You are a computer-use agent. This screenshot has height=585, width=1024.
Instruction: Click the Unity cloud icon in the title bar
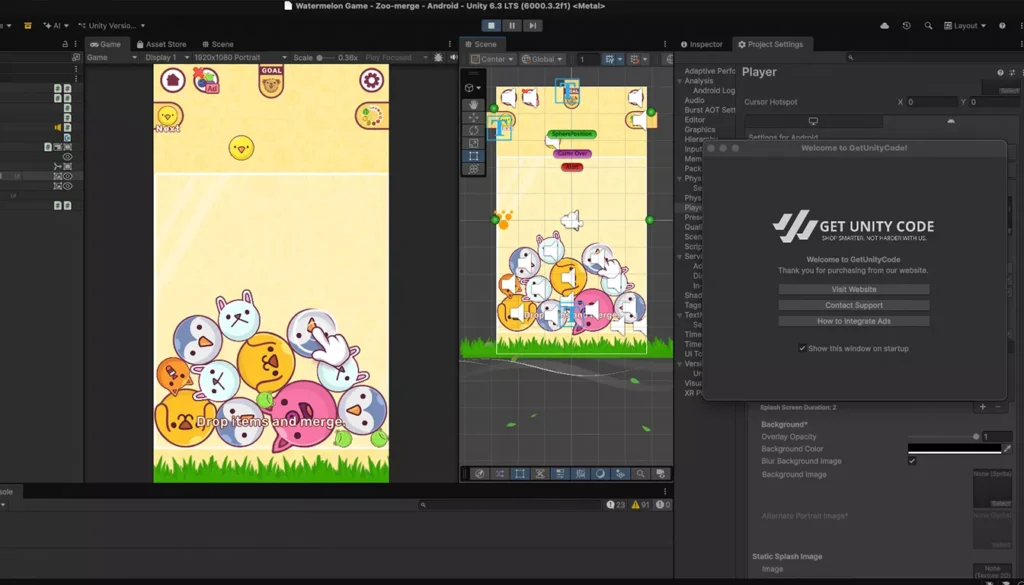coord(884,25)
